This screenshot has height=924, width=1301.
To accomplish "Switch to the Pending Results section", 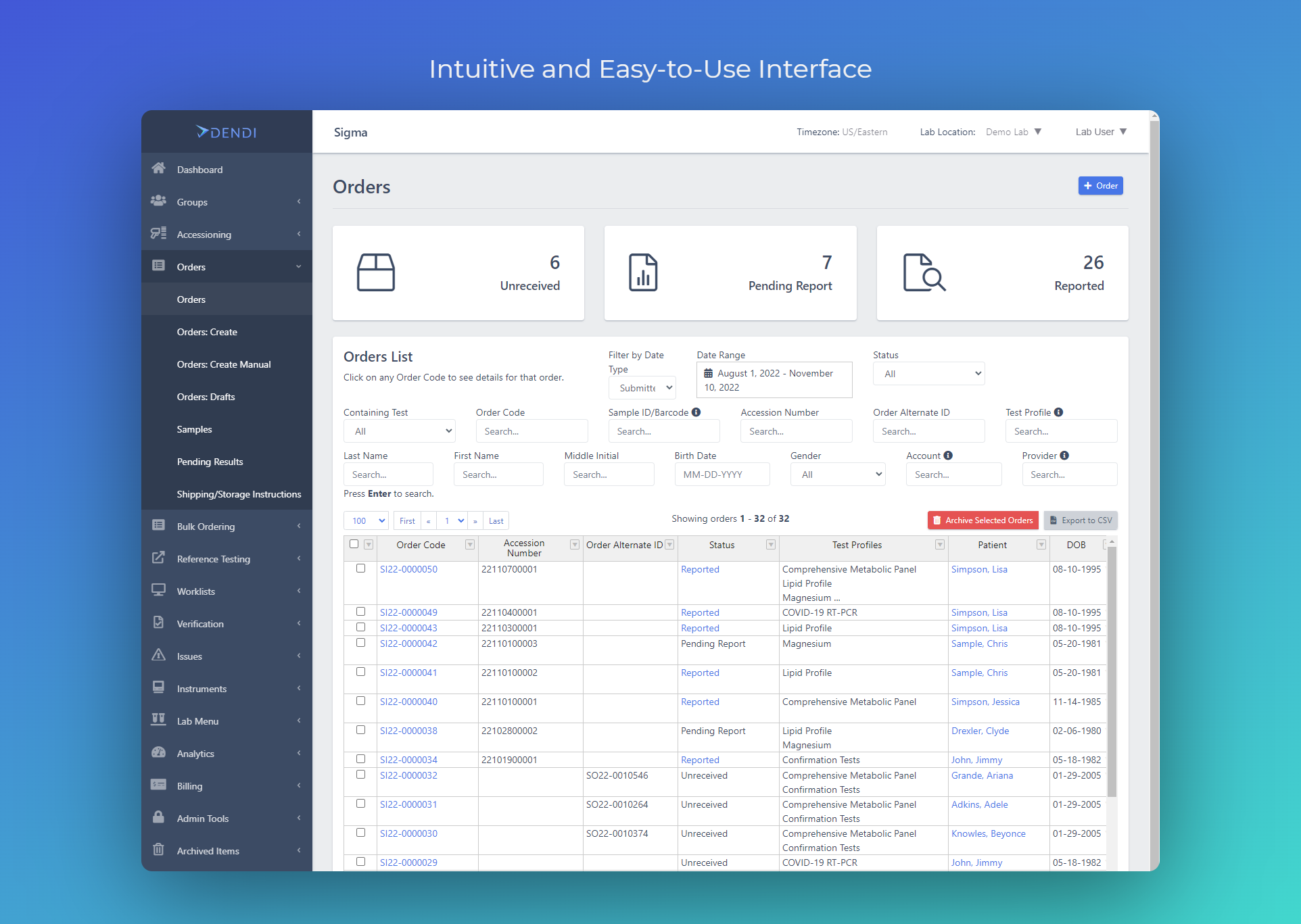I will pos(210,462).
